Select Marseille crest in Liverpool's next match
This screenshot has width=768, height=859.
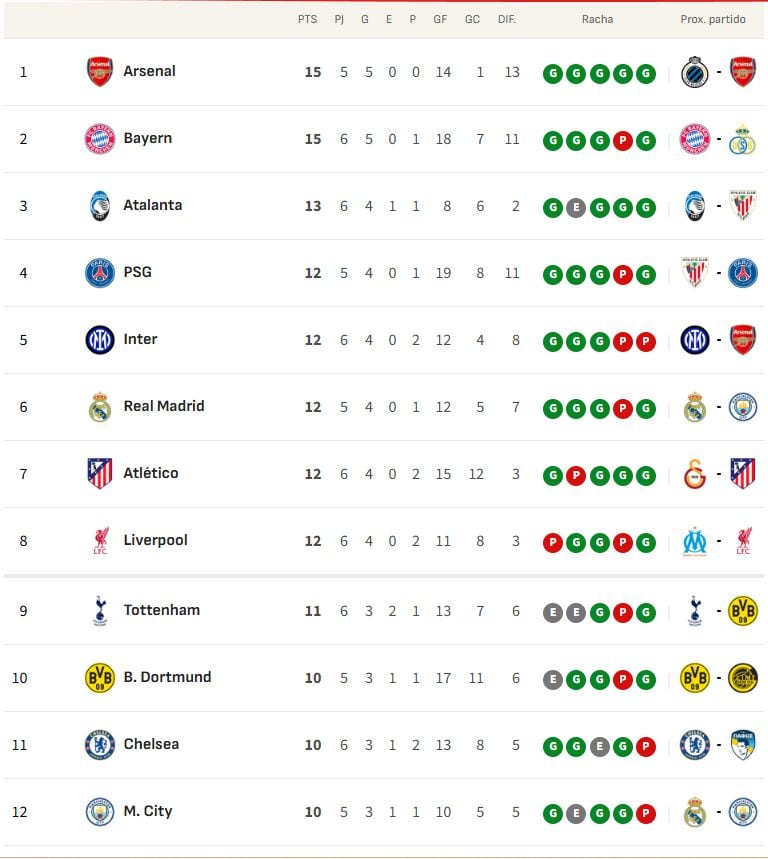695,541
